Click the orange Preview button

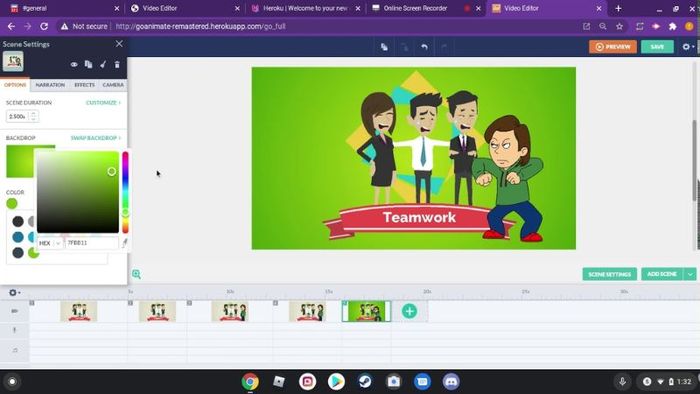(612, 46)
